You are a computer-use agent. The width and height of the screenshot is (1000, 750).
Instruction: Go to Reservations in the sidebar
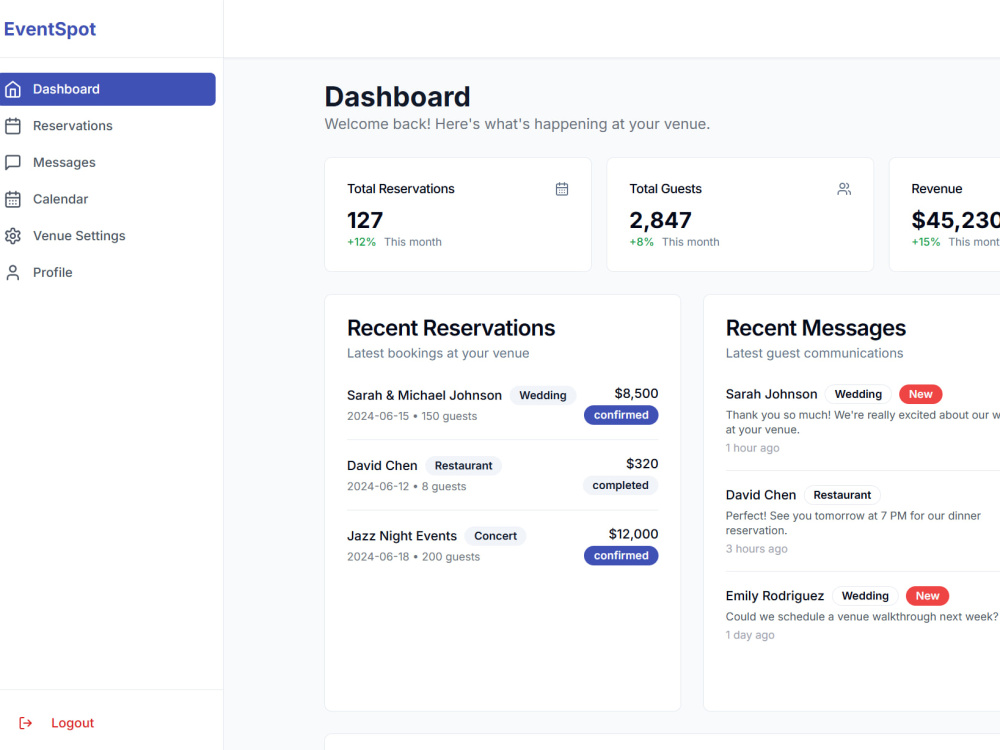click(108, 126)
